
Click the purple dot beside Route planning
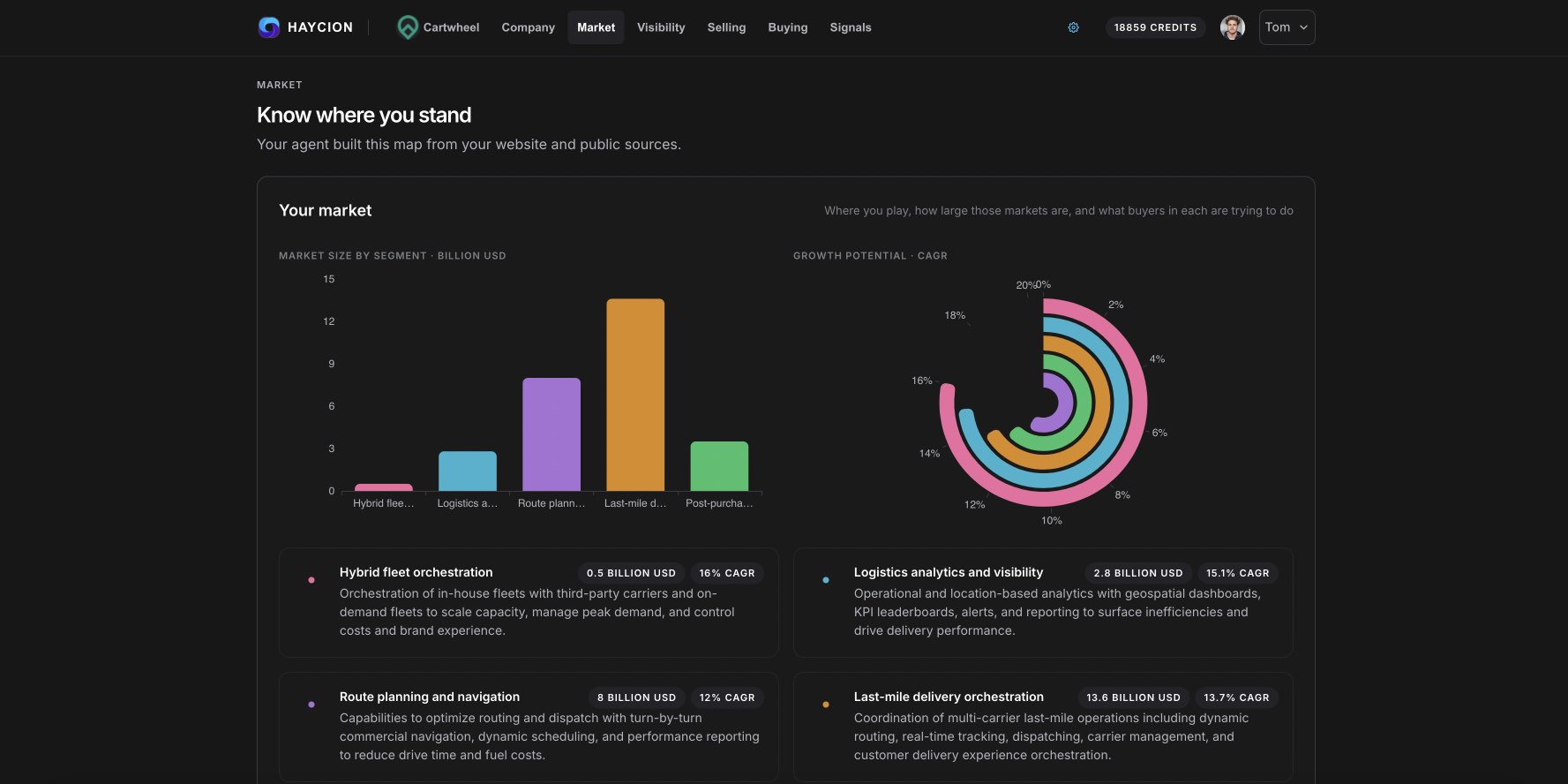[311, 705]
